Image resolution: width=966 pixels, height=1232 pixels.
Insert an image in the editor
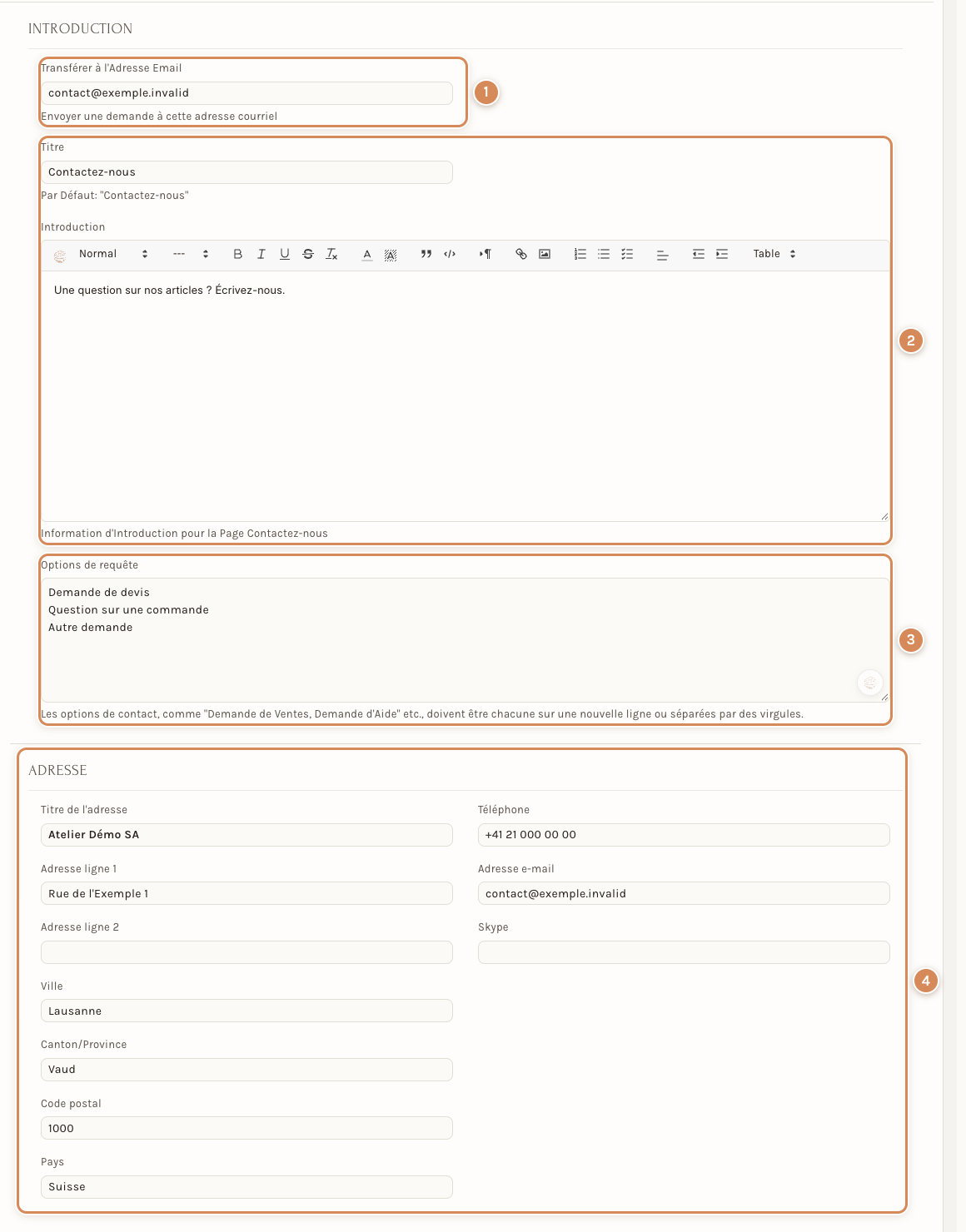click(x=545, y=254)
